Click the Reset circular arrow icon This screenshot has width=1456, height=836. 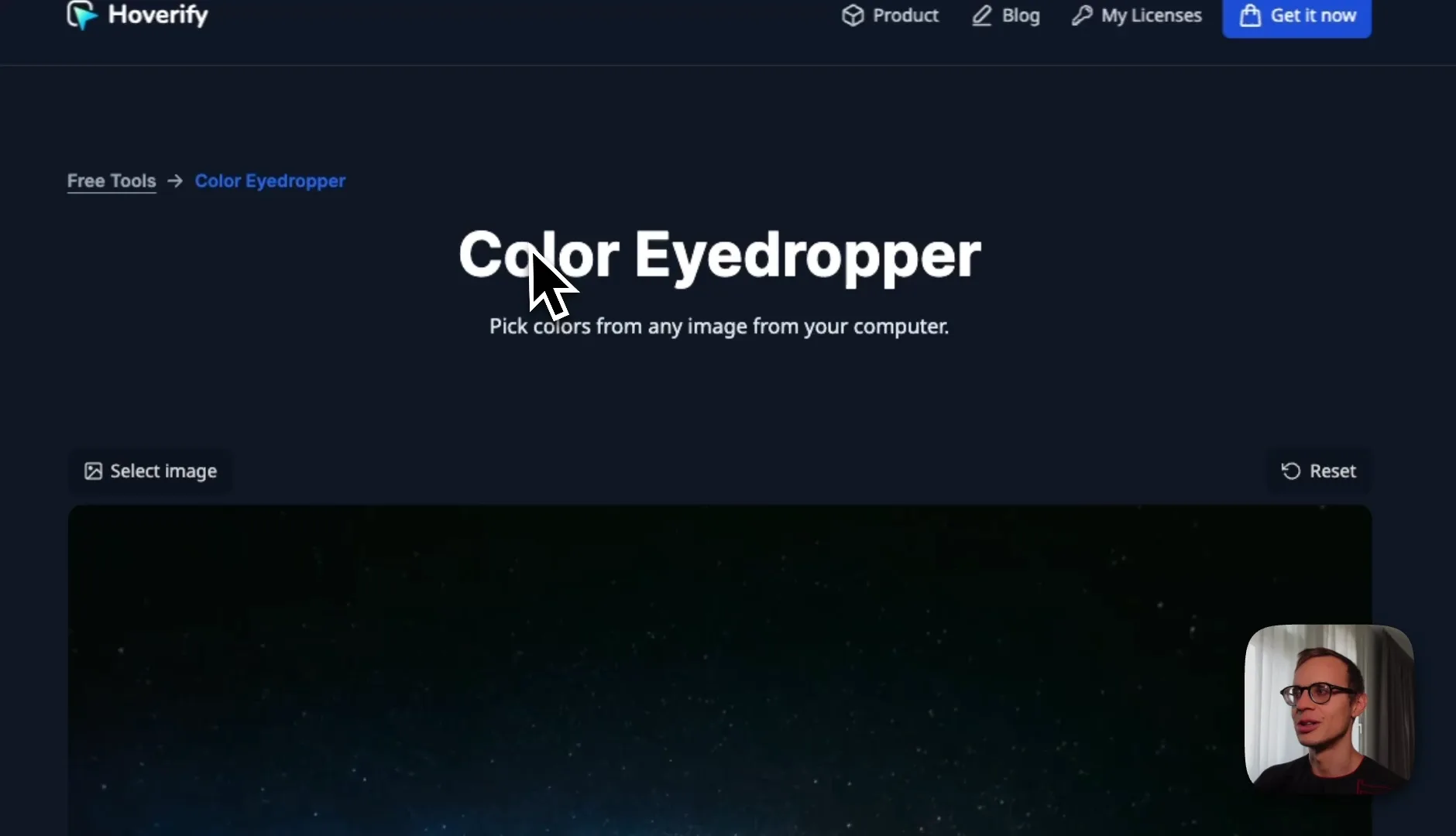click(x=1291, y=471)
